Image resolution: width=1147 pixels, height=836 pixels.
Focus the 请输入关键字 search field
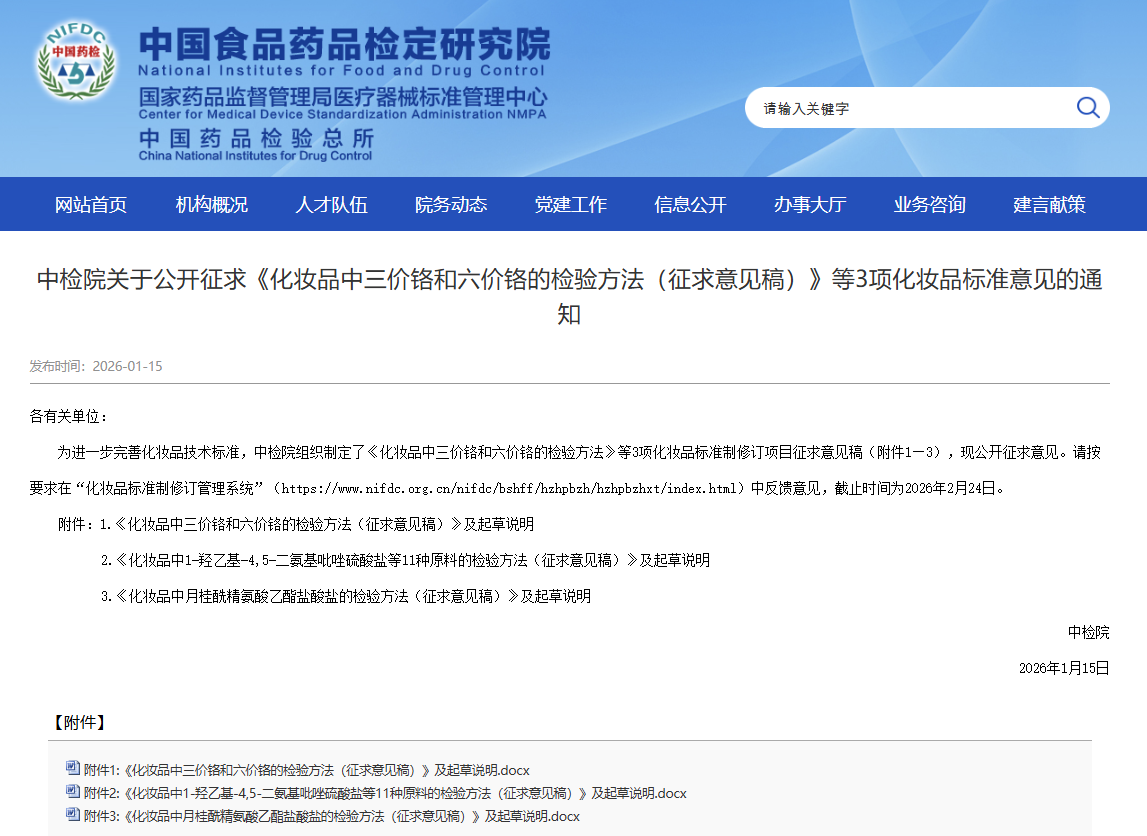910,108
